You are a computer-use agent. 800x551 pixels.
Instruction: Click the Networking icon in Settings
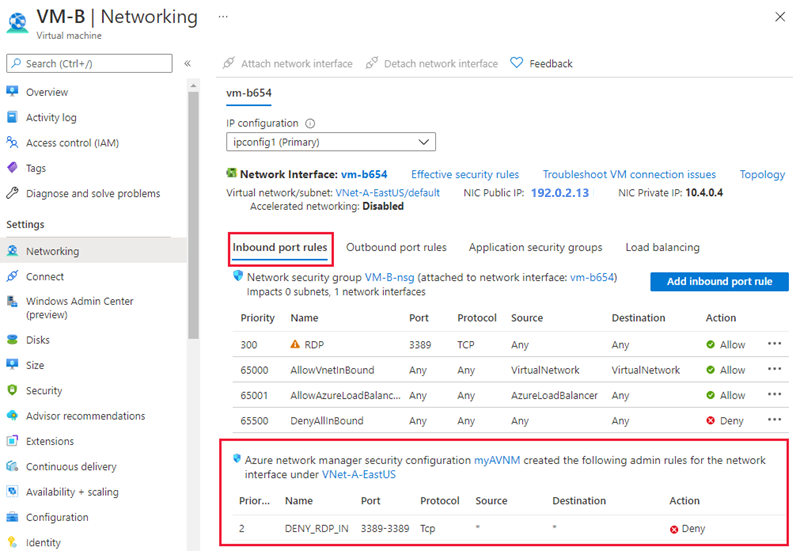pos(12,251)
